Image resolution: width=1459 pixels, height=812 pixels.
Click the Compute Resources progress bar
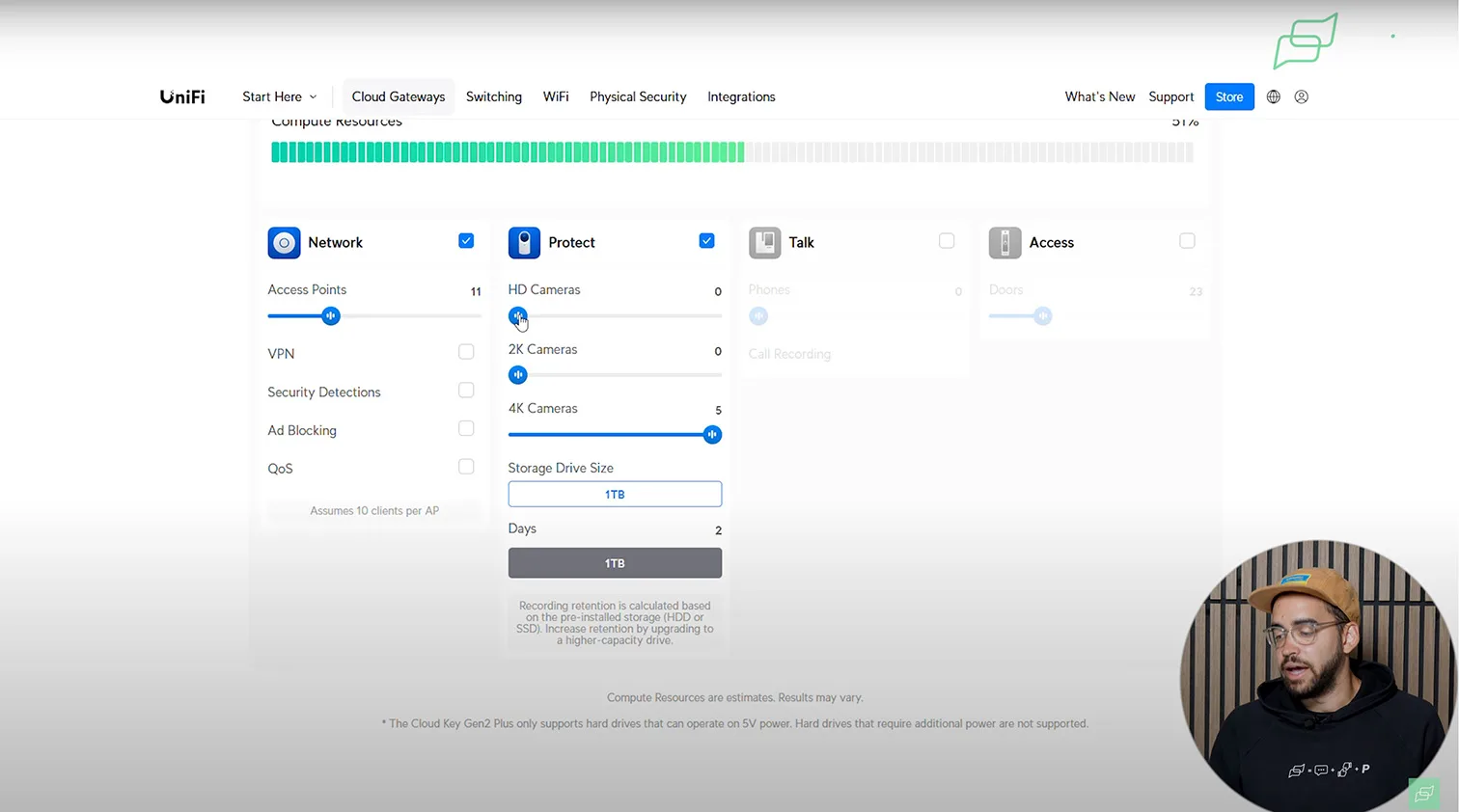point(731,152)
